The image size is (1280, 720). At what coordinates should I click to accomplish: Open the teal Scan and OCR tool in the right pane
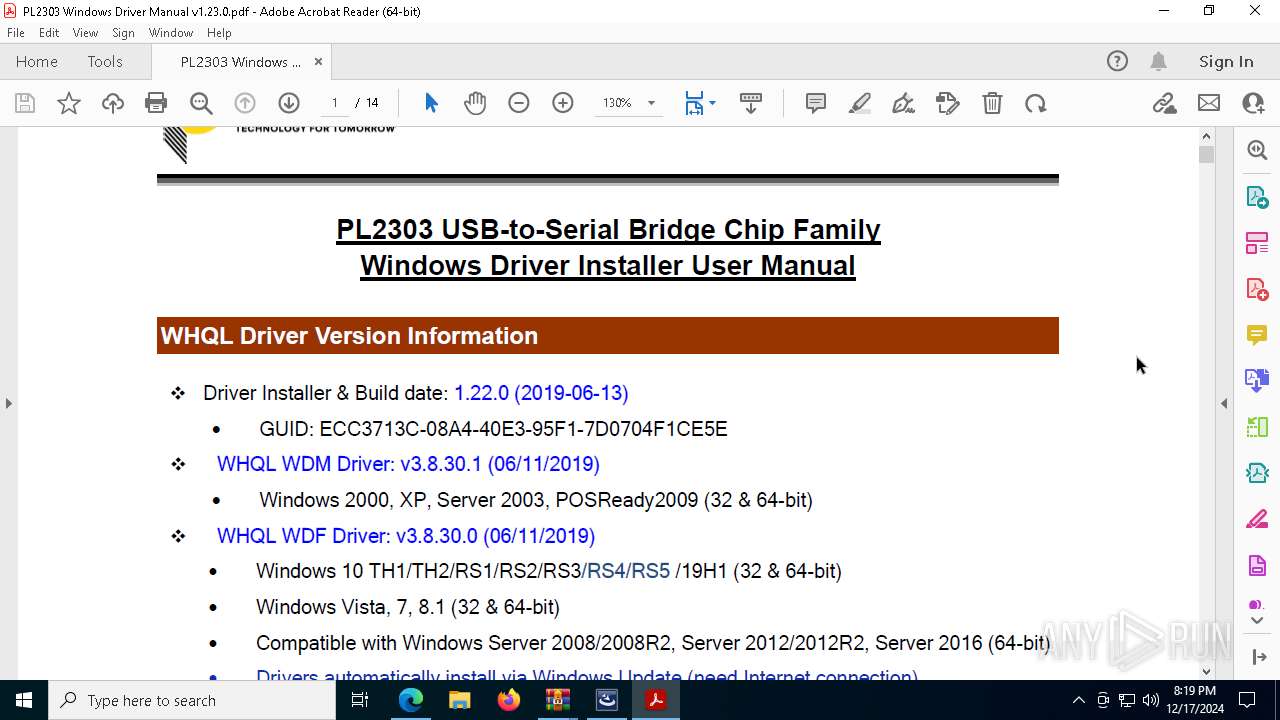1257,473
